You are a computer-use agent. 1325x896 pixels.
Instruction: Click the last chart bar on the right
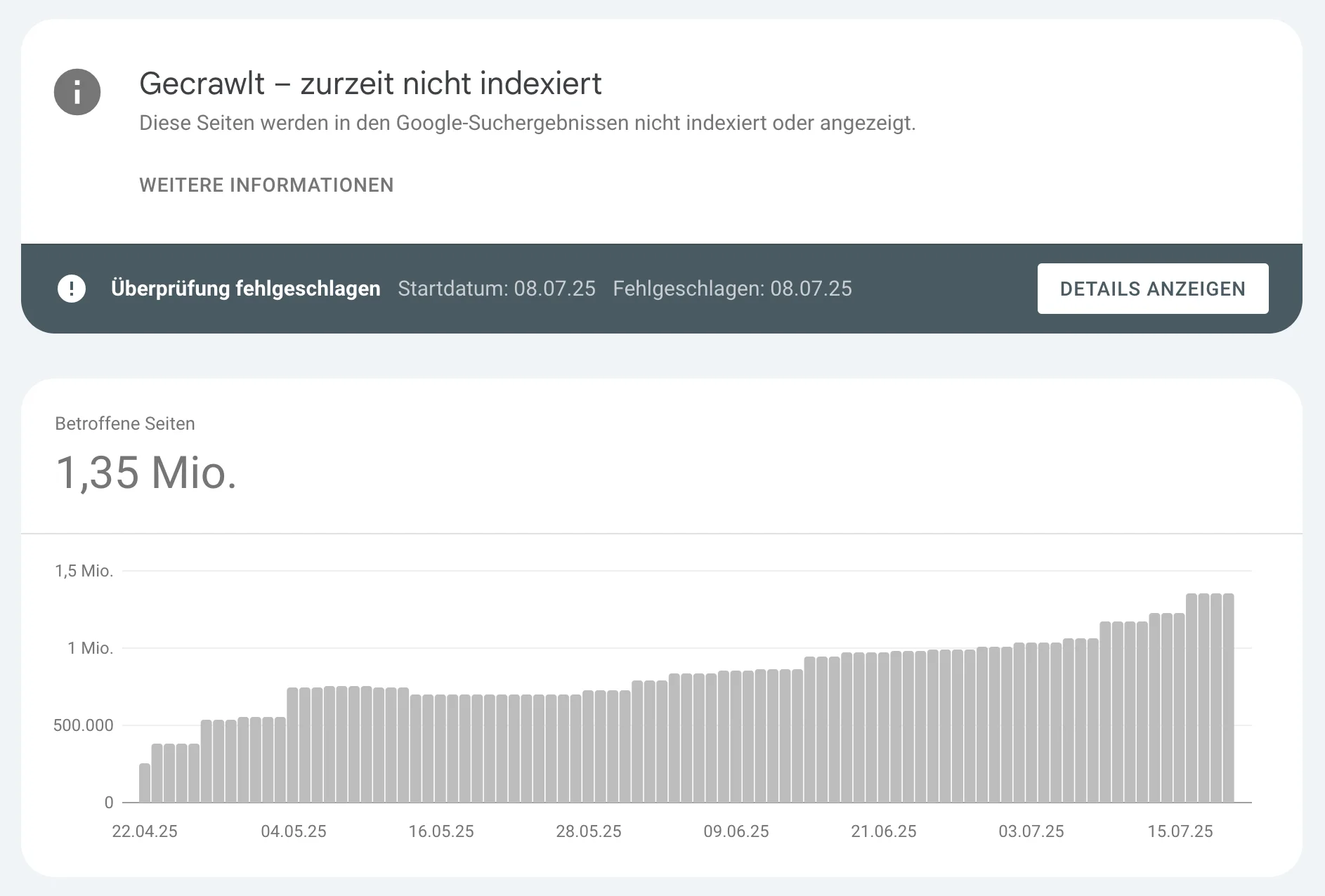(x=1228, y=698)
